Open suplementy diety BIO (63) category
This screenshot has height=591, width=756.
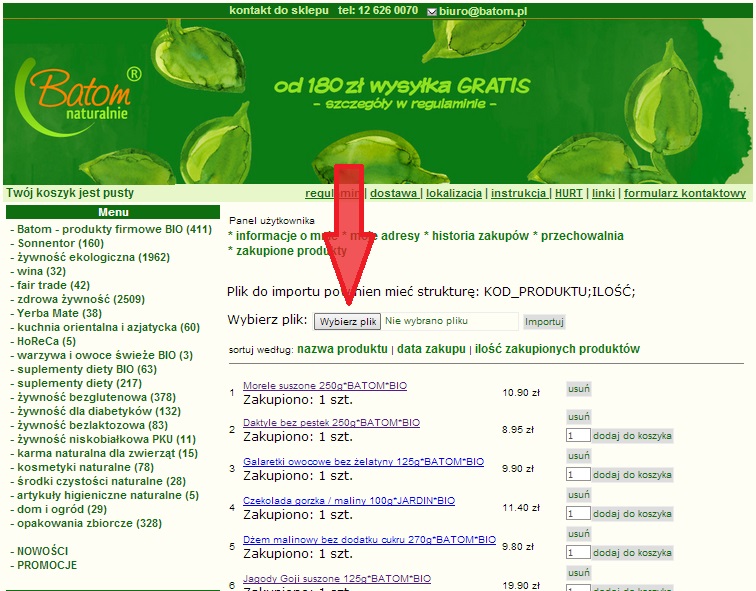(87, 369)
